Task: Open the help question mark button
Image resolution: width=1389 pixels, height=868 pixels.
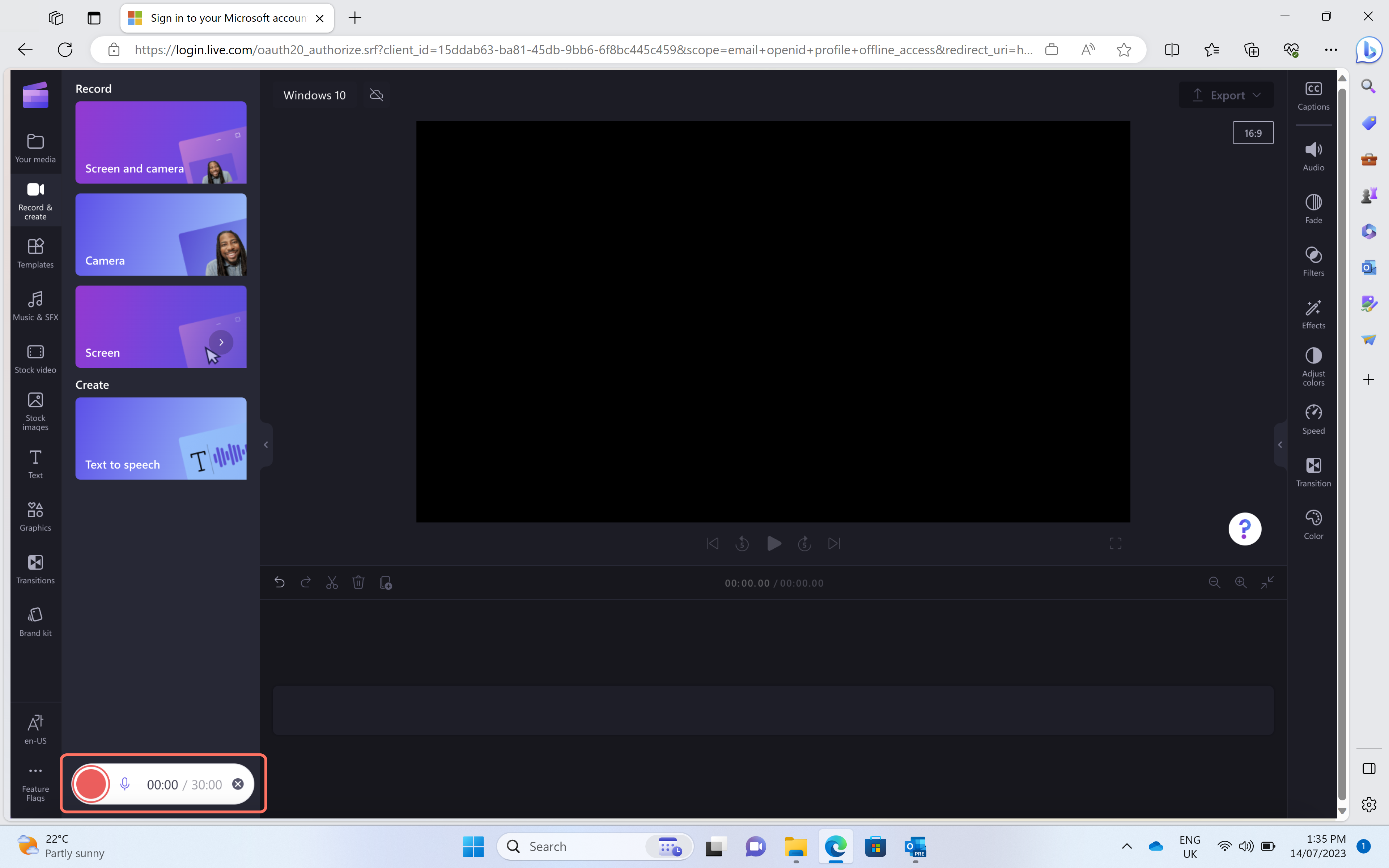Action: click(1244, 529)
